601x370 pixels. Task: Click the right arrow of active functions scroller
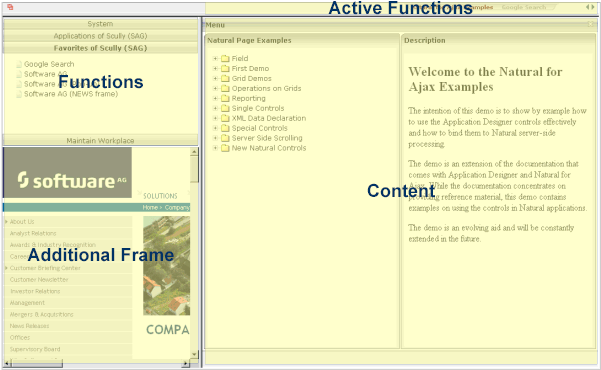click(x=593, y=7)
